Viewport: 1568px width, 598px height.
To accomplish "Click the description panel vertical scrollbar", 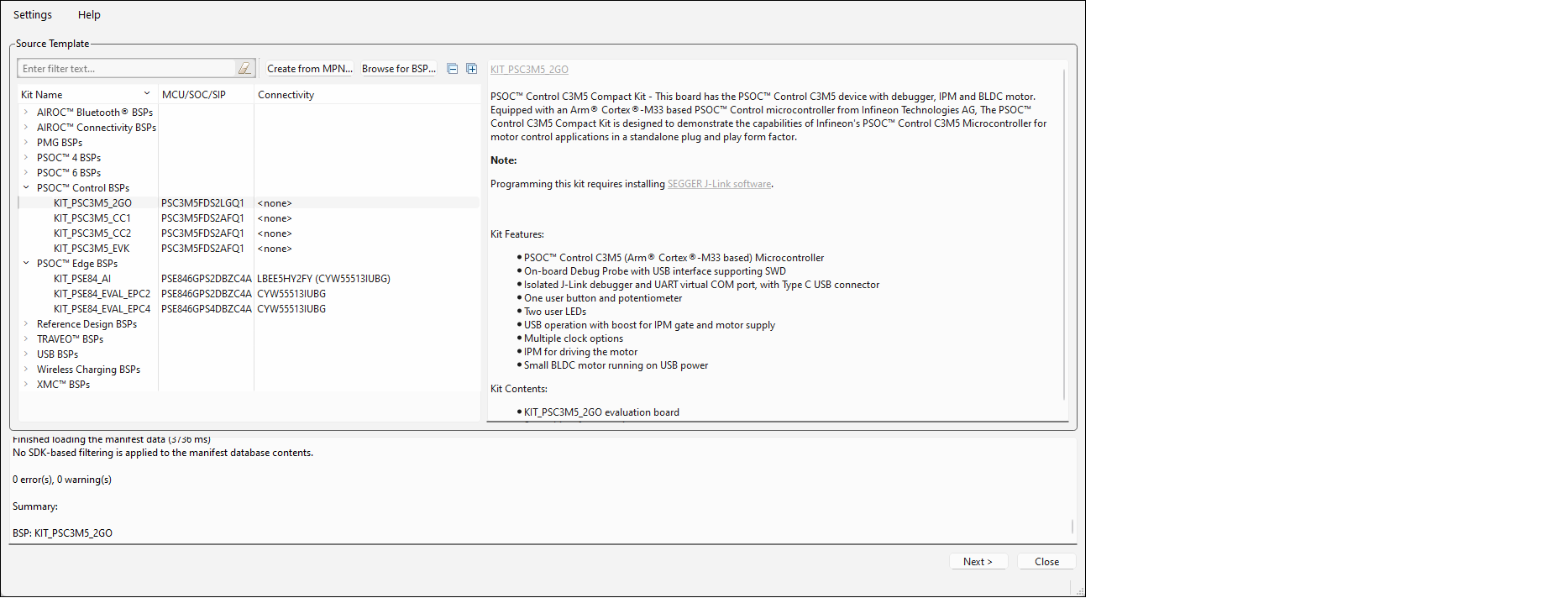I will pos(1064,235).
